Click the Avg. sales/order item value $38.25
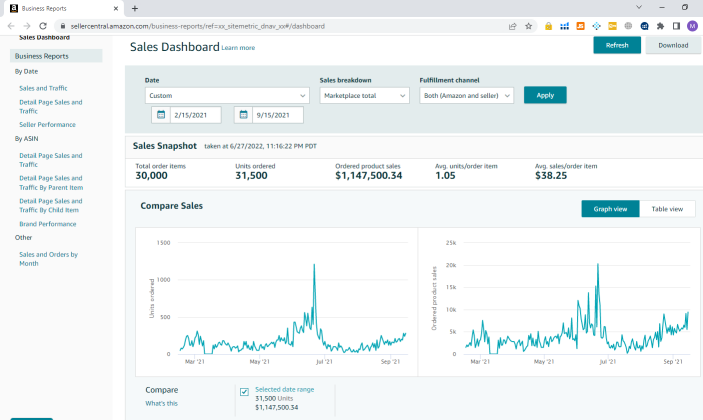 551,176
